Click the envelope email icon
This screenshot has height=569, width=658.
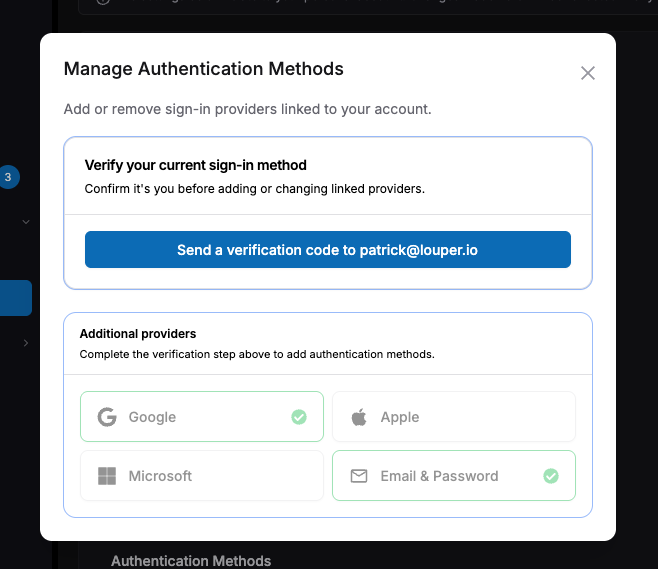tap(359, 476)
